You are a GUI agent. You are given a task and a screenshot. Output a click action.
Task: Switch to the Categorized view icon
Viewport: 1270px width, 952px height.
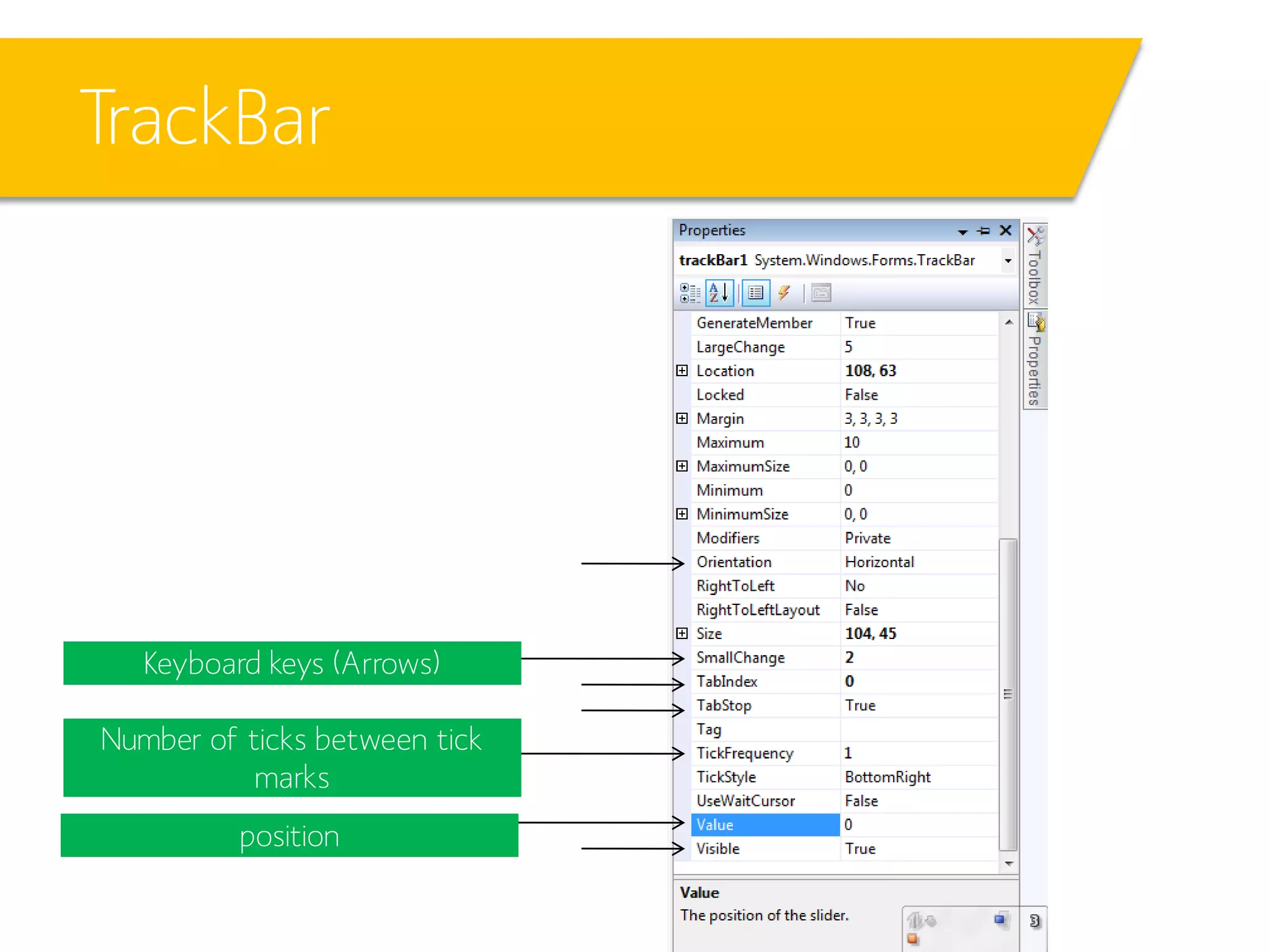[690, 293]
